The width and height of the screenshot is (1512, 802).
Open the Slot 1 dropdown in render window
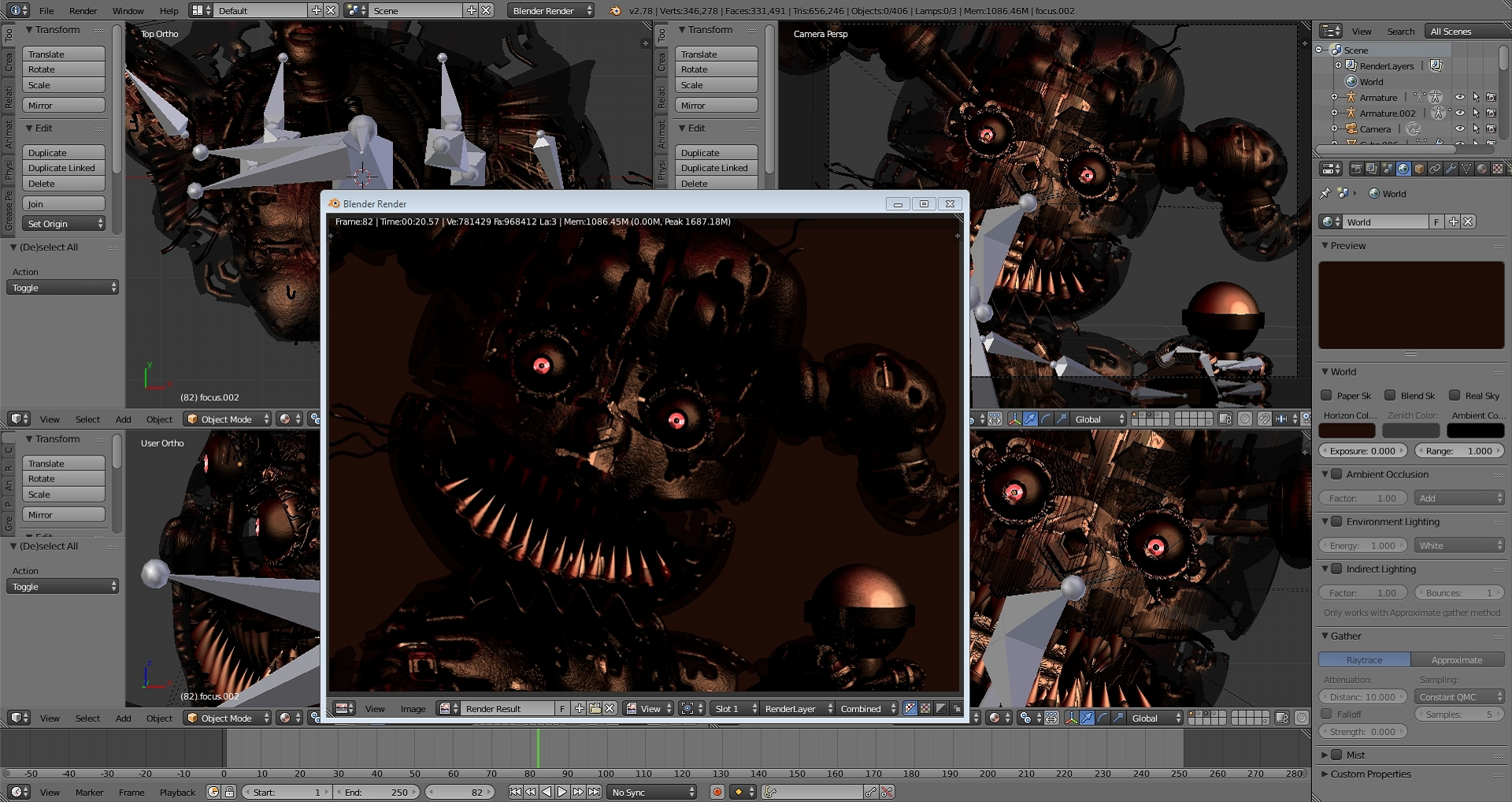[x=735, y=708]
